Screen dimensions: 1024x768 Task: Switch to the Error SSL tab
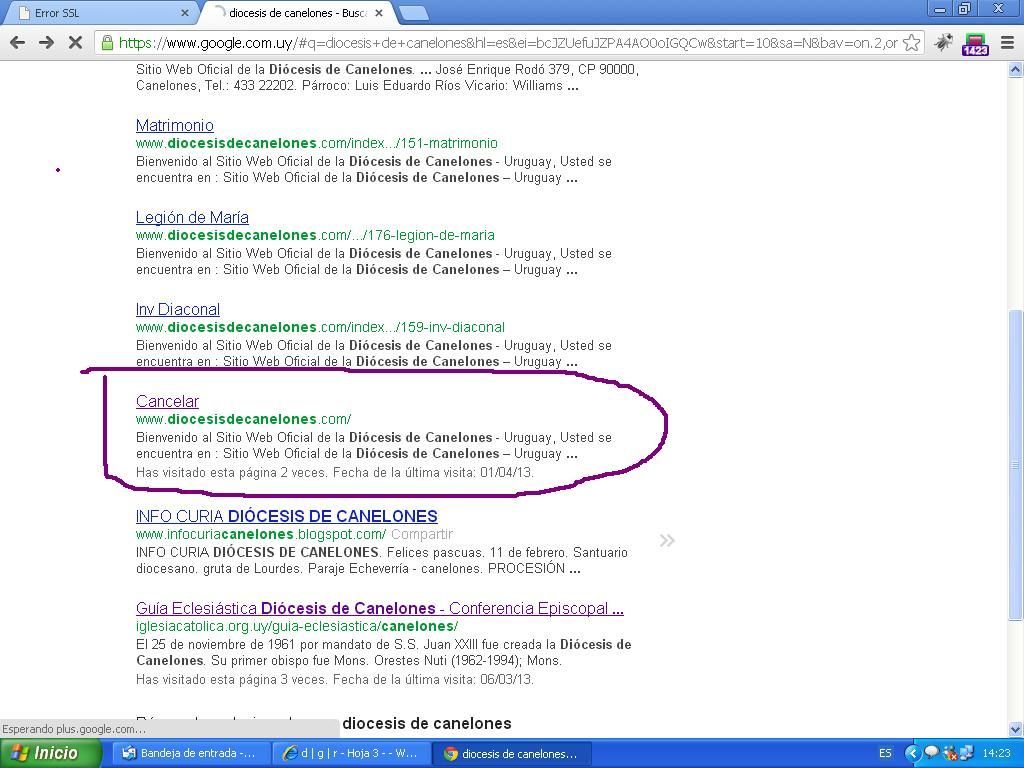[x=101, y=12]
